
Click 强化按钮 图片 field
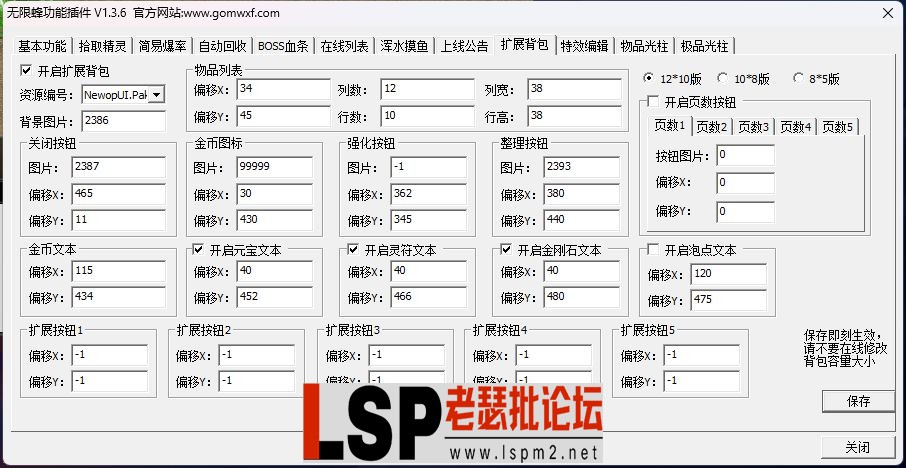429,167
